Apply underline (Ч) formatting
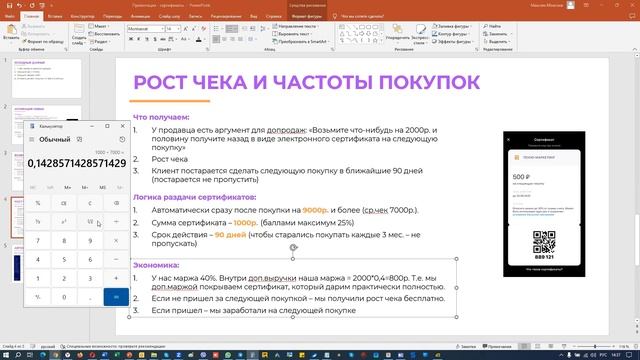 click(147, 39)
